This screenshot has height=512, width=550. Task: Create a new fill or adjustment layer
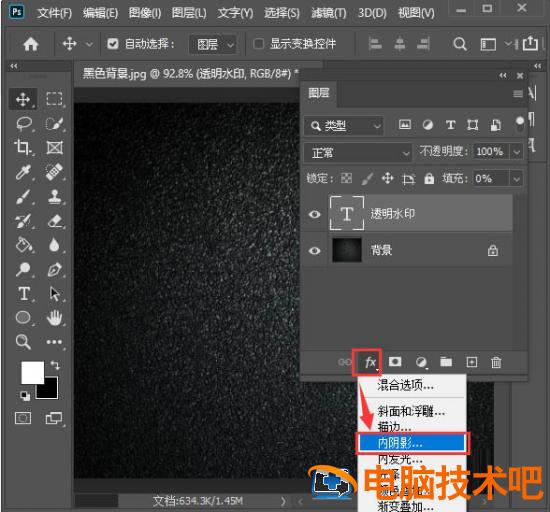coord(421,362)
